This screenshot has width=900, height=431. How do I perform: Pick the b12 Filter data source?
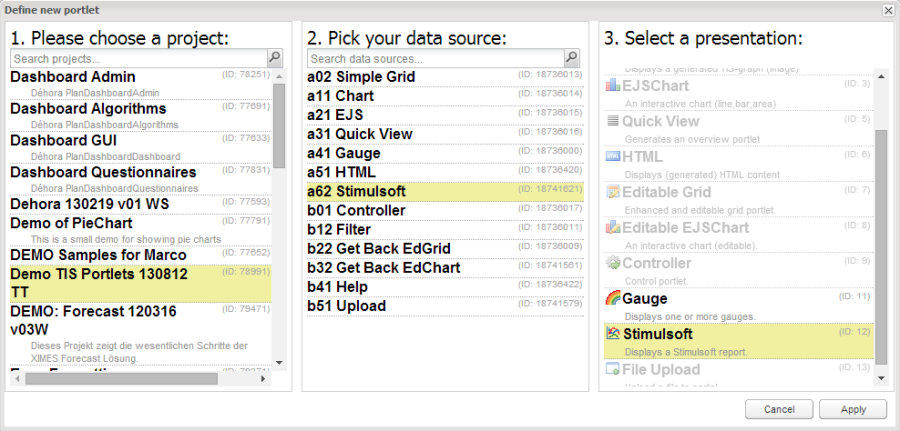click(x=445, y=230)
